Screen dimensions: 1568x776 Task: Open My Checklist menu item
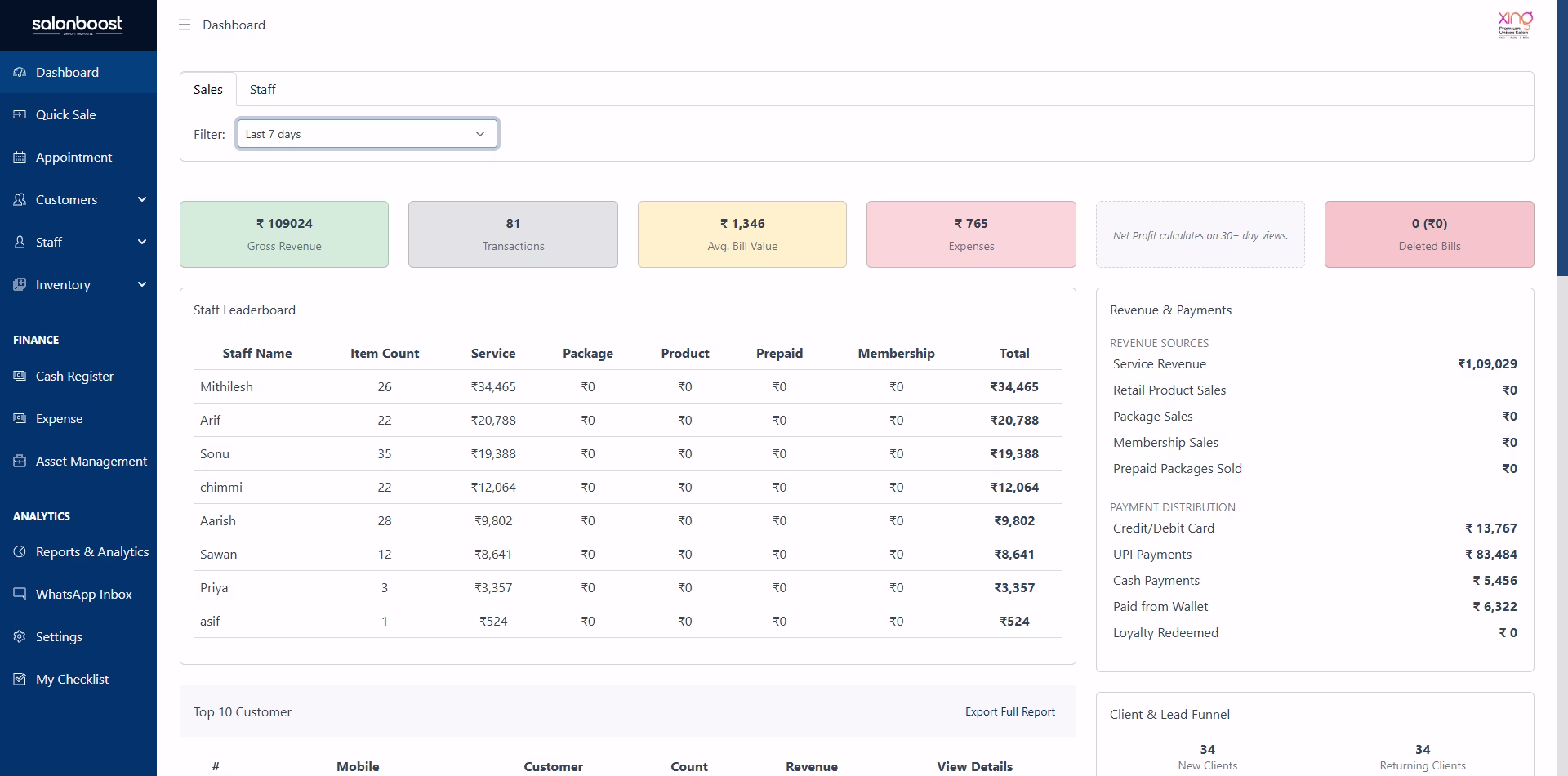pyautogui.click(x=78, y=679)
